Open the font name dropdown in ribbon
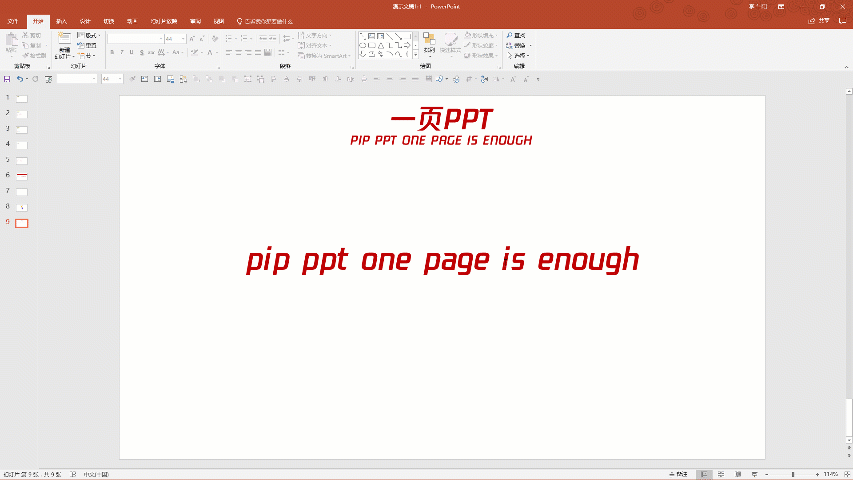Viewport: 853px width, 480px height. tap(160, 38)
